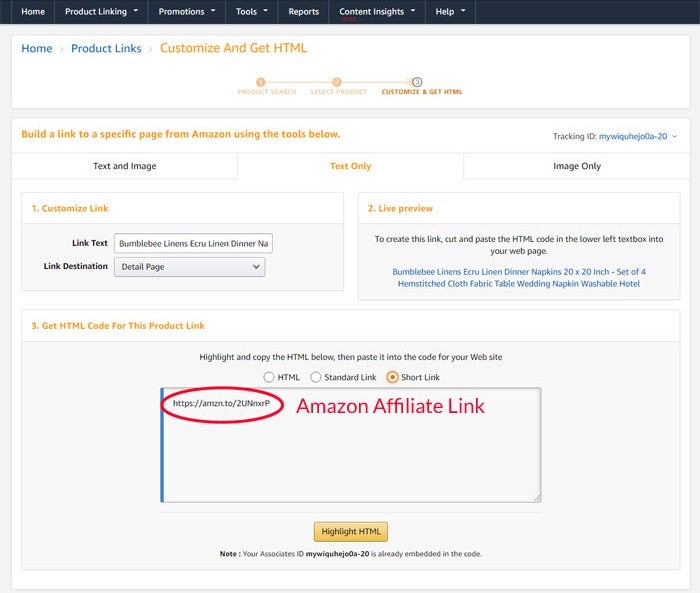Screen dimensions: 700x593
Task: Open the Link Destination dropdown
Action: click(x=189, y=267)
